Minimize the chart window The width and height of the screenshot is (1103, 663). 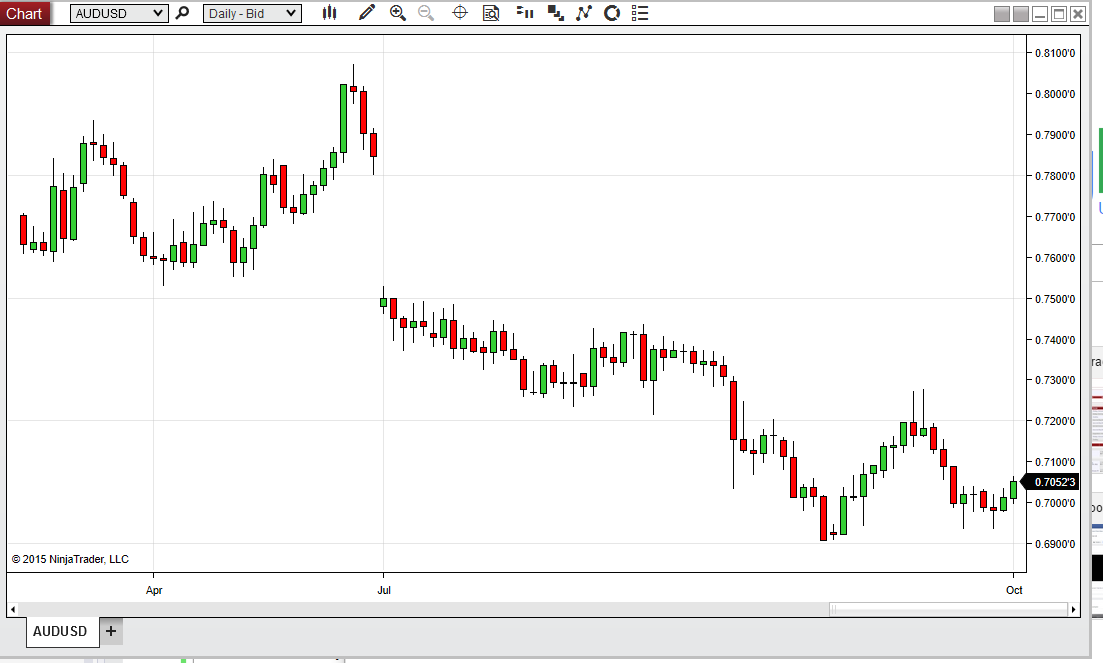pyautogui.click(x=1040, y=14)
